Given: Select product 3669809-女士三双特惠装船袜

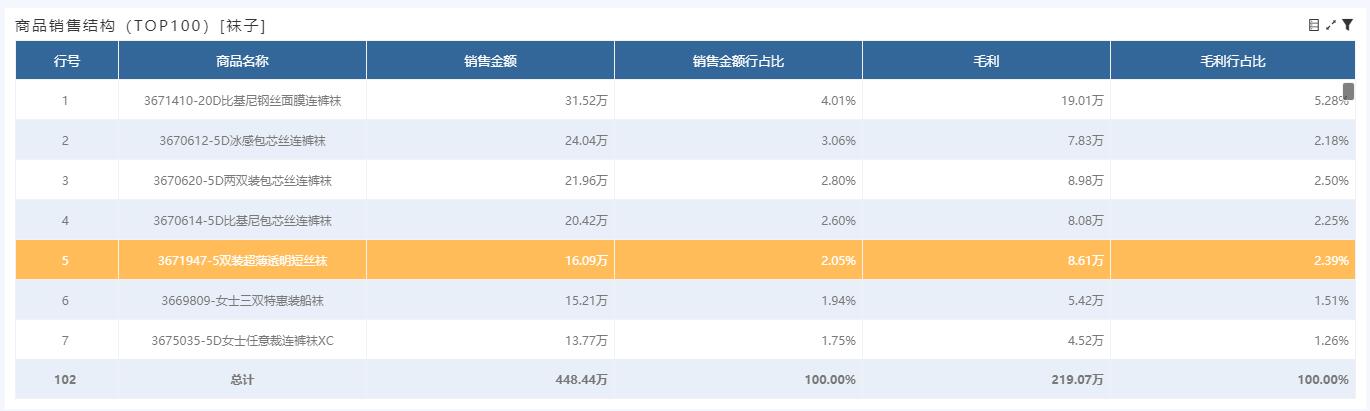Looking at the screenshot, I should (242, 300).
